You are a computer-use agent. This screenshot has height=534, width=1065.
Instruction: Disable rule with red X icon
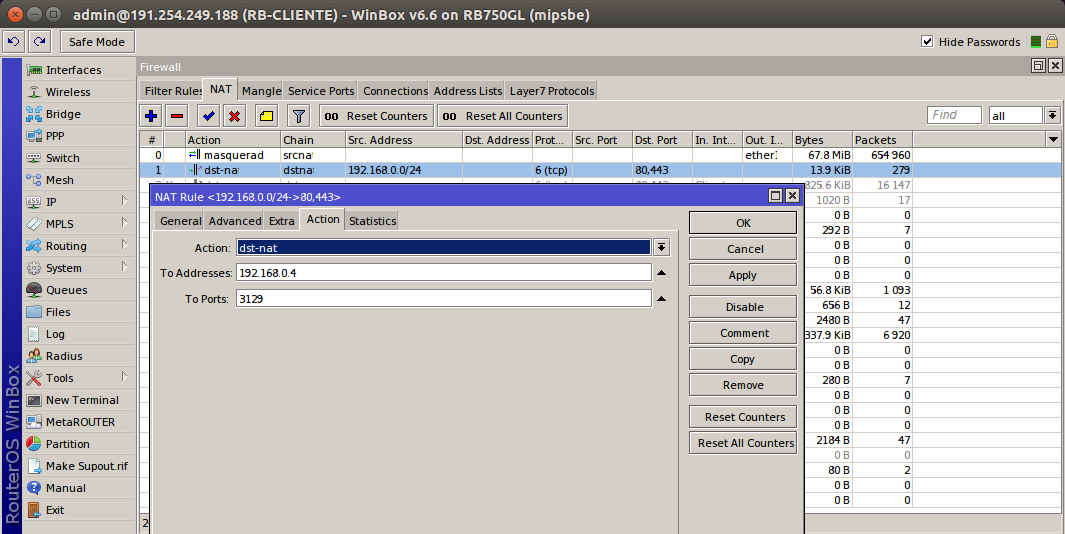click(234, 116)
